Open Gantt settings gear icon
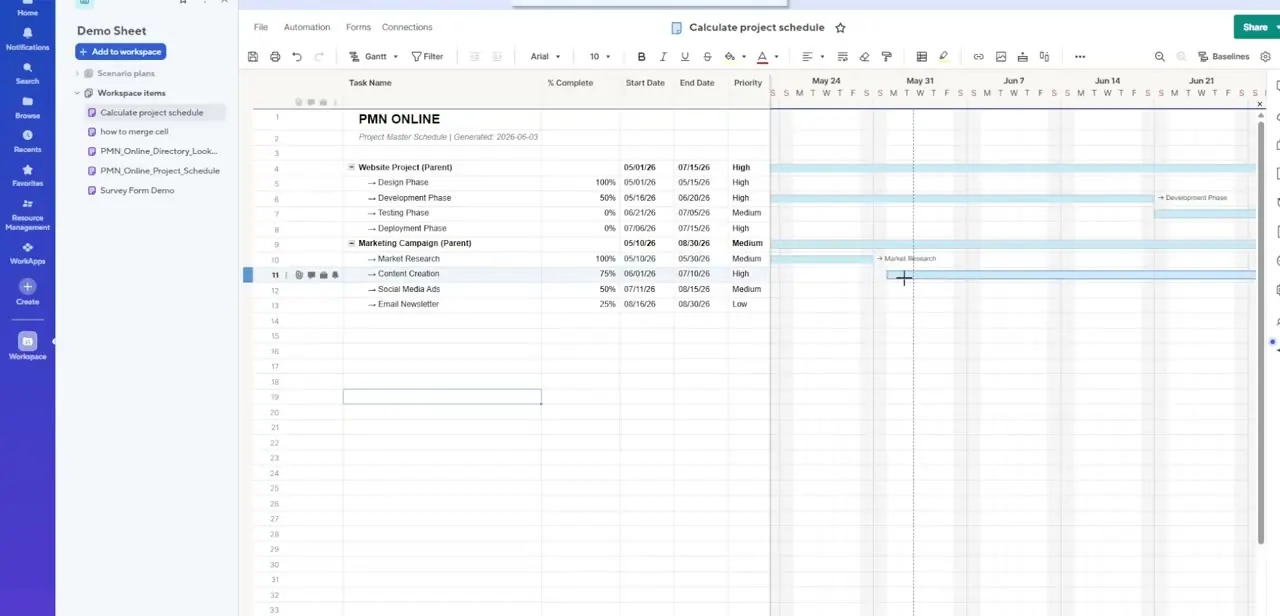The height and width of the screenshot is (616, 1280). 1265,57
